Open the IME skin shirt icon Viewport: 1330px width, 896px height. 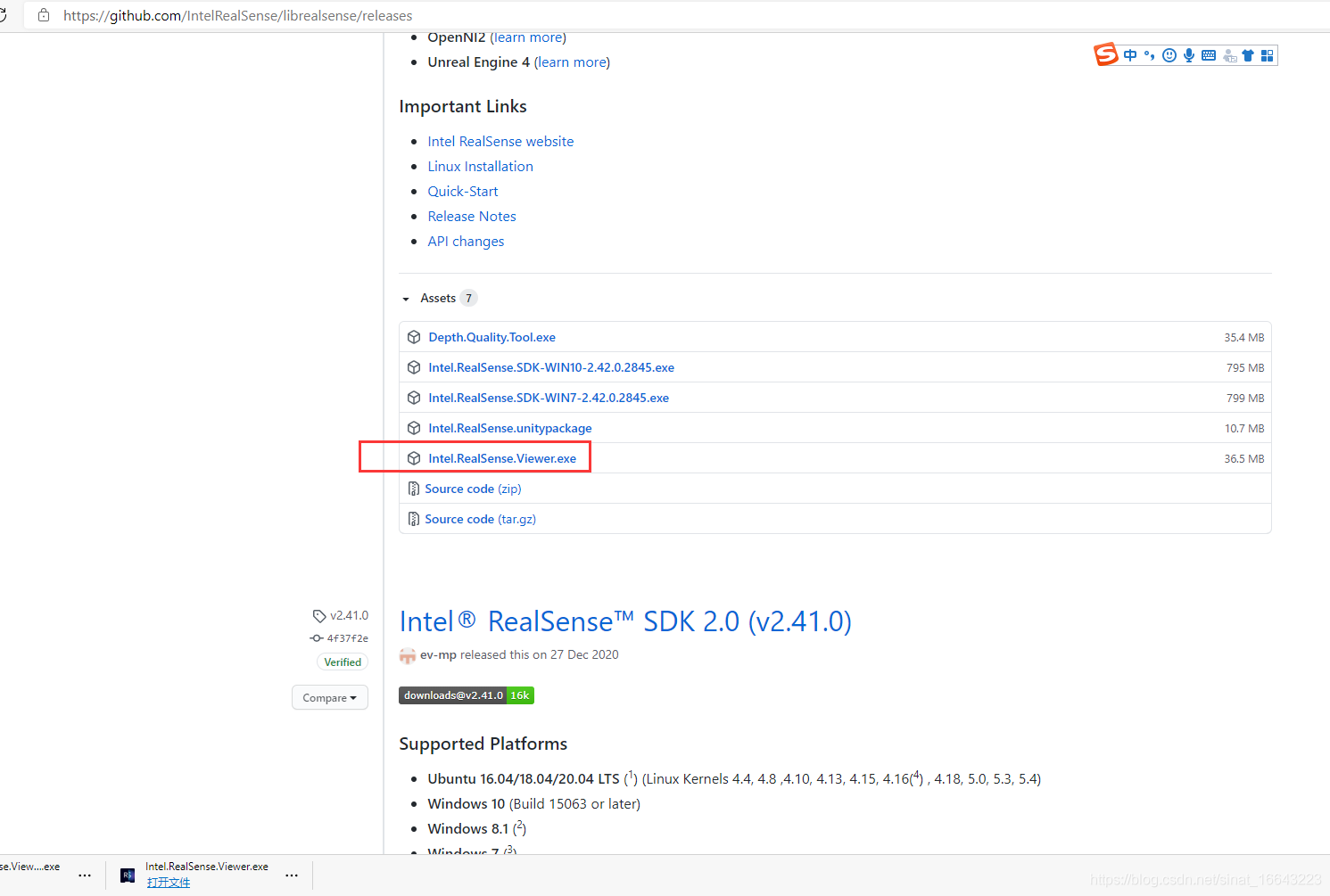click(1248, 55)
